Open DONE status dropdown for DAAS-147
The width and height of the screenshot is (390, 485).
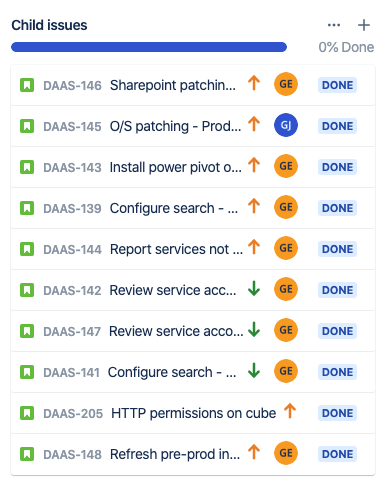tap(337, 331)
